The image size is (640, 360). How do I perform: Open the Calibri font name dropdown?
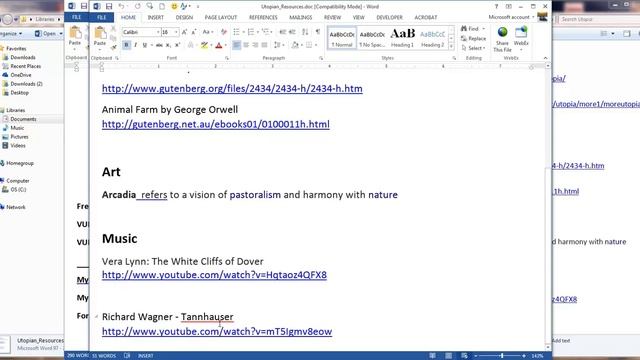[x=158, y=32]
